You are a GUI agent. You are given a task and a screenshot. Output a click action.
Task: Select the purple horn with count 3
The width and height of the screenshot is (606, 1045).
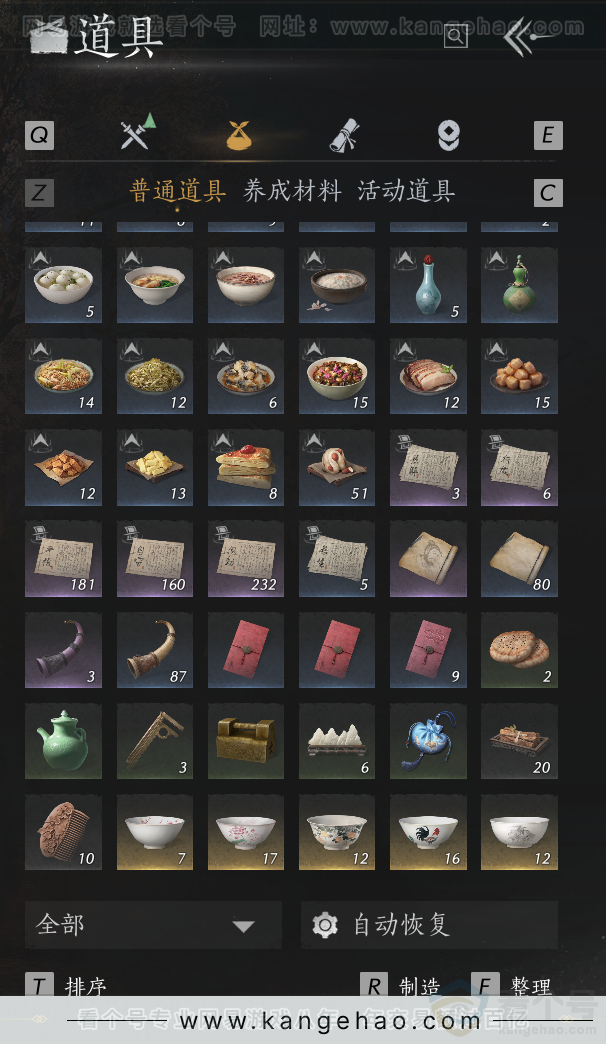(63, 650)
